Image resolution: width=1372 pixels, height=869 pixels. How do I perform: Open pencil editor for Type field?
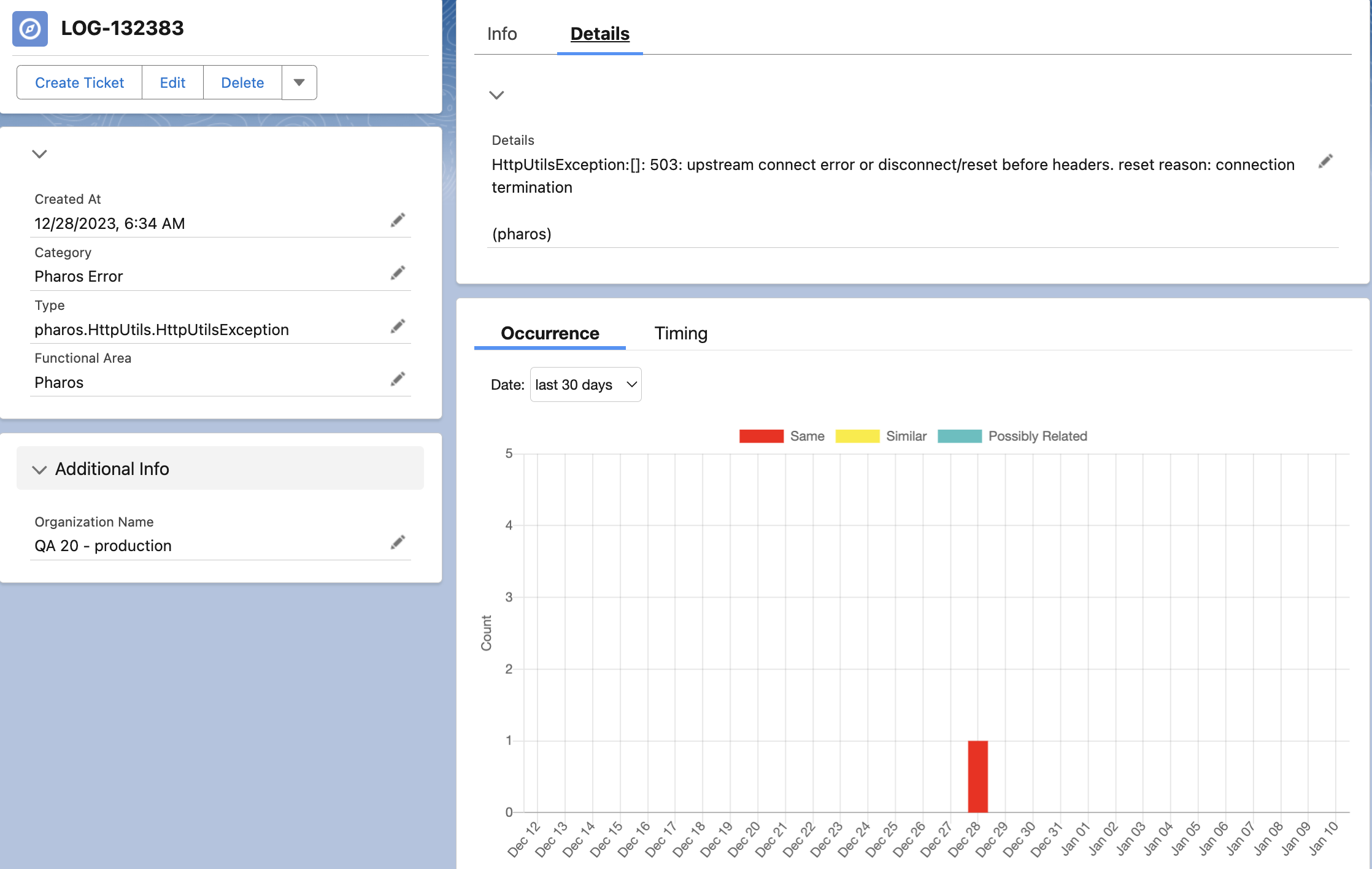coord(398,325)
